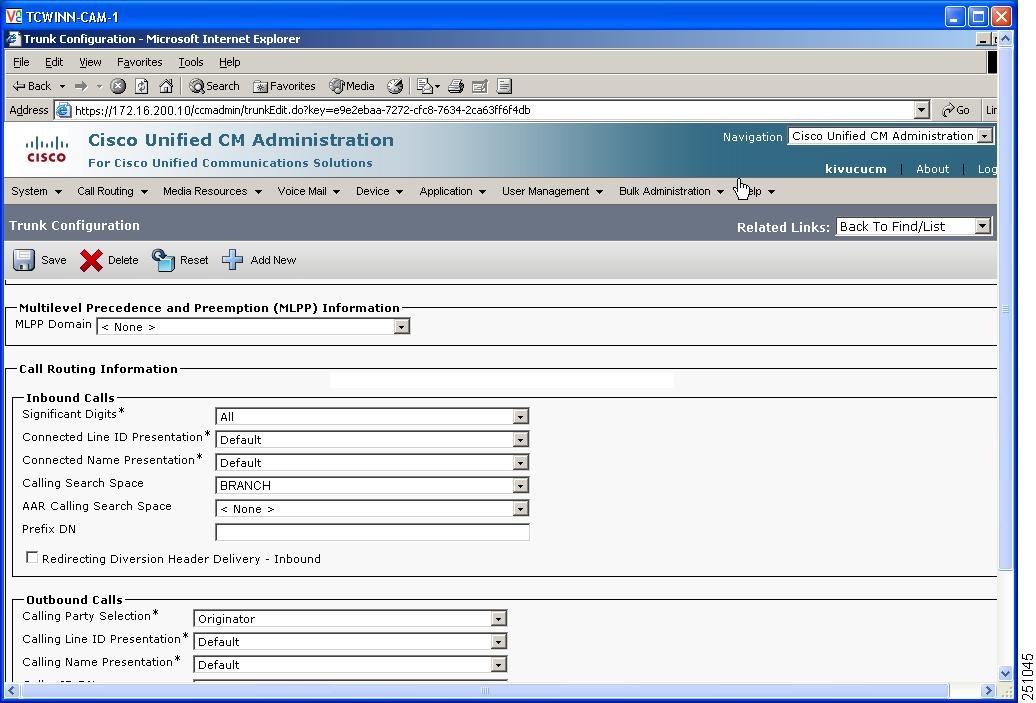The width and height of the screenshot is (1036, 703).
Task: Open the Media Resources menu
Action: point(212,191)
